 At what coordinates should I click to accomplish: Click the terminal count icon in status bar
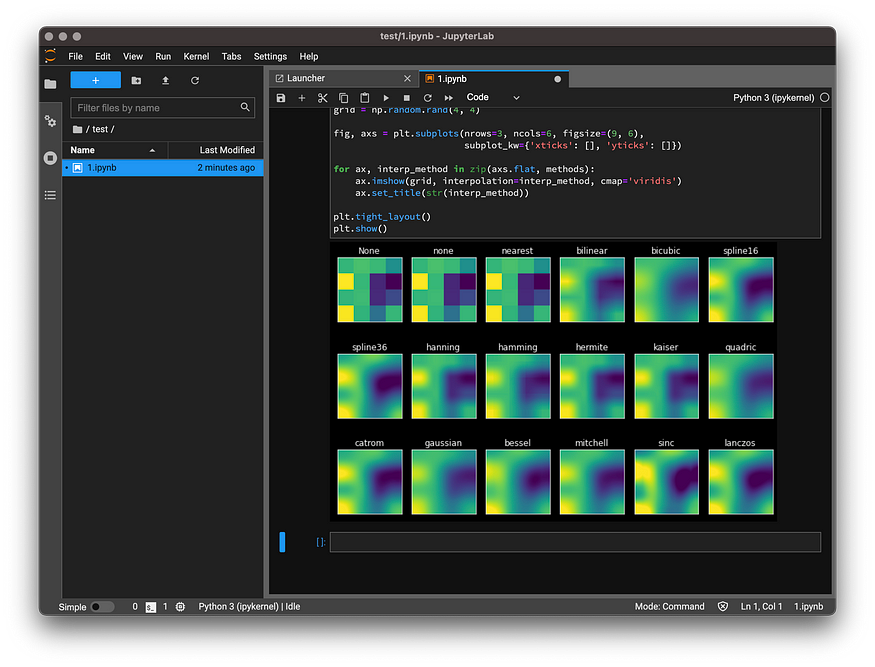click(x=151, y=607)
